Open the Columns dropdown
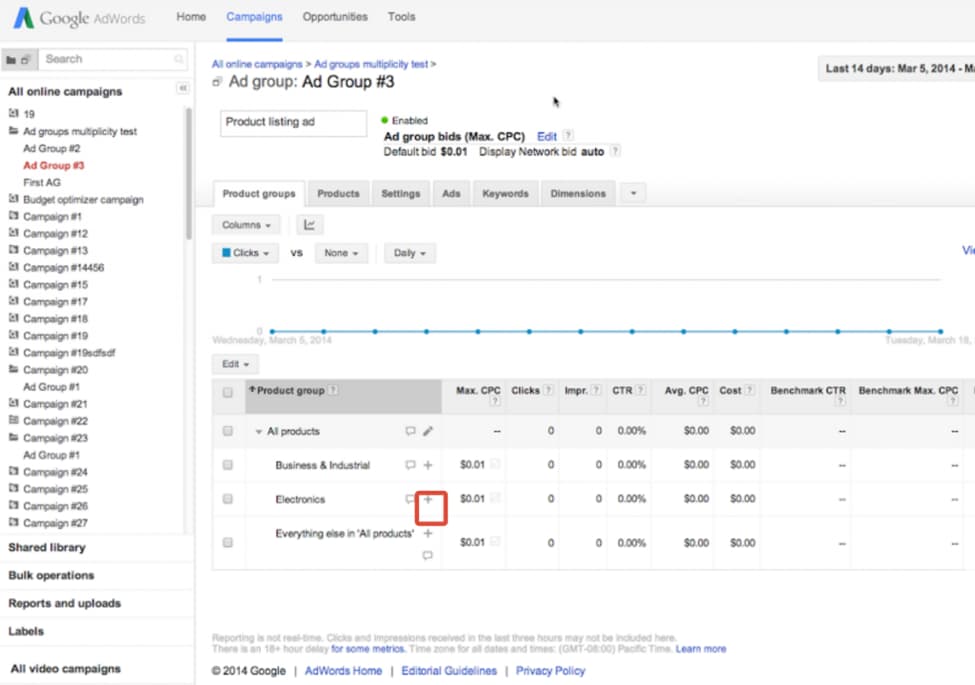975x685 pixels. [246, 225]
